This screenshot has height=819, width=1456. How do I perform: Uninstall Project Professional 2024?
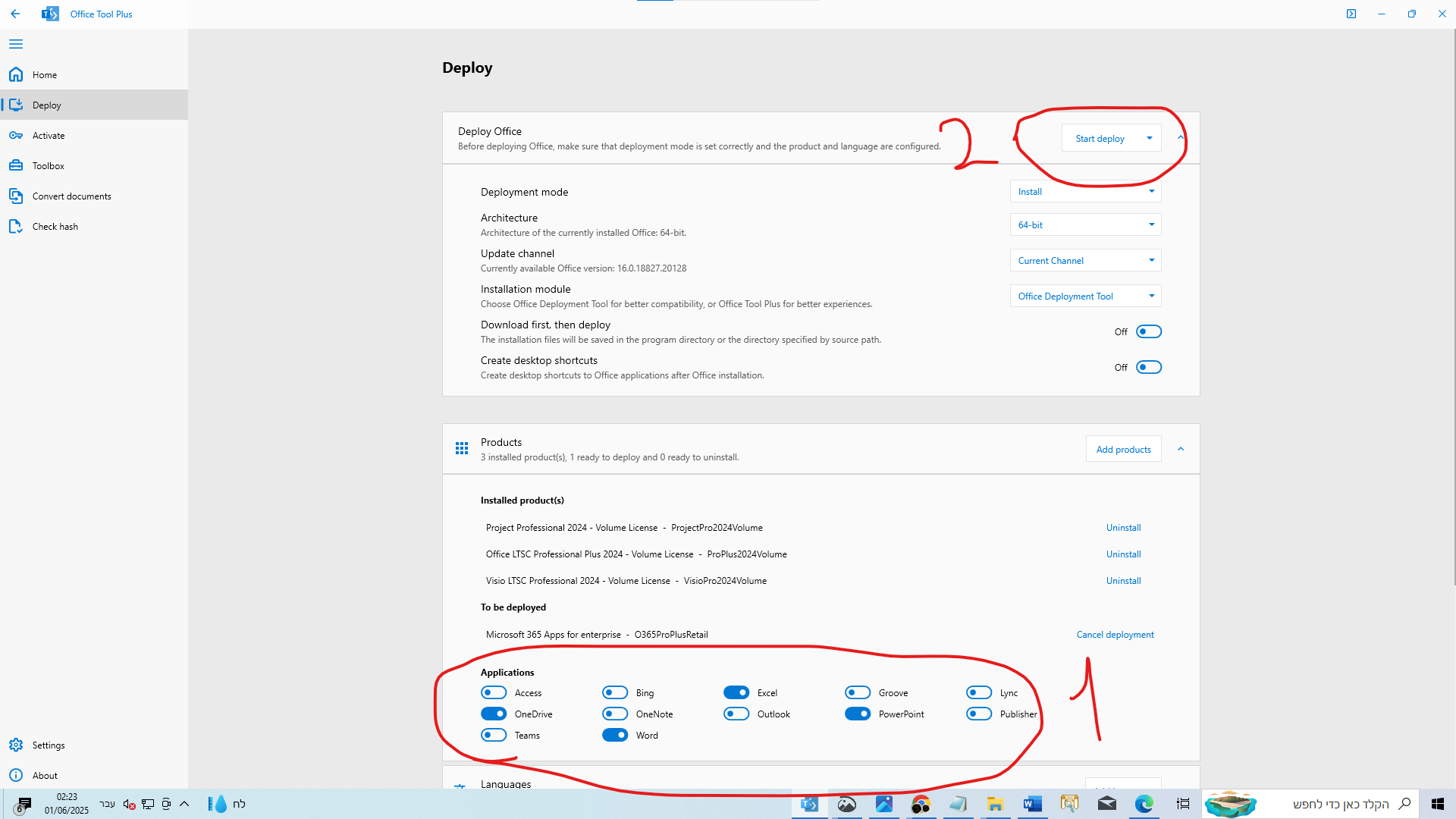tap(1123, 528)
